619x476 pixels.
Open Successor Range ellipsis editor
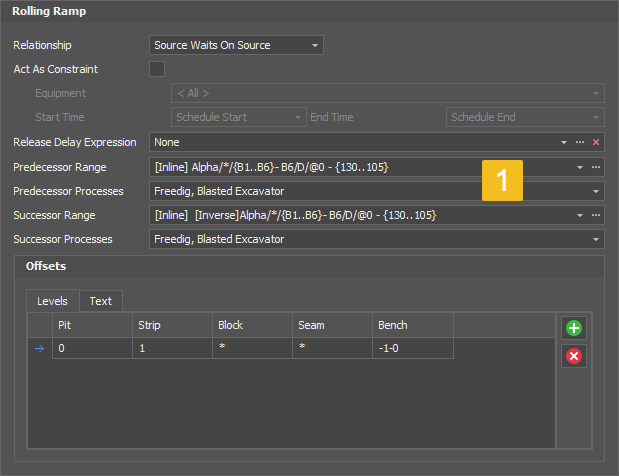pos(596,215)
